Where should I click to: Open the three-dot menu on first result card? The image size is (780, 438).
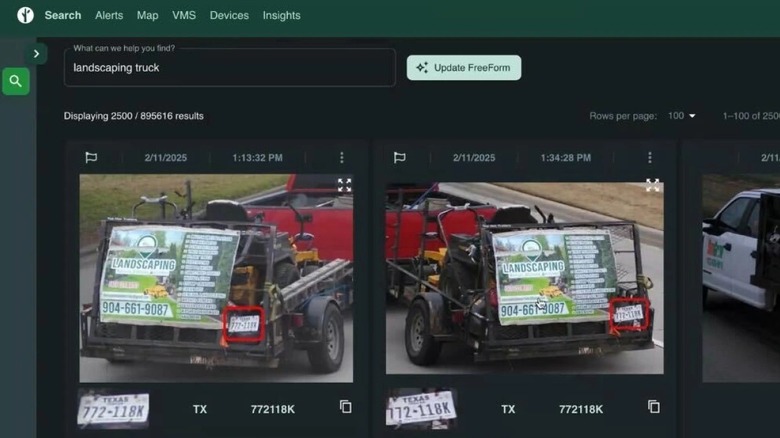(x=341, y=158)
